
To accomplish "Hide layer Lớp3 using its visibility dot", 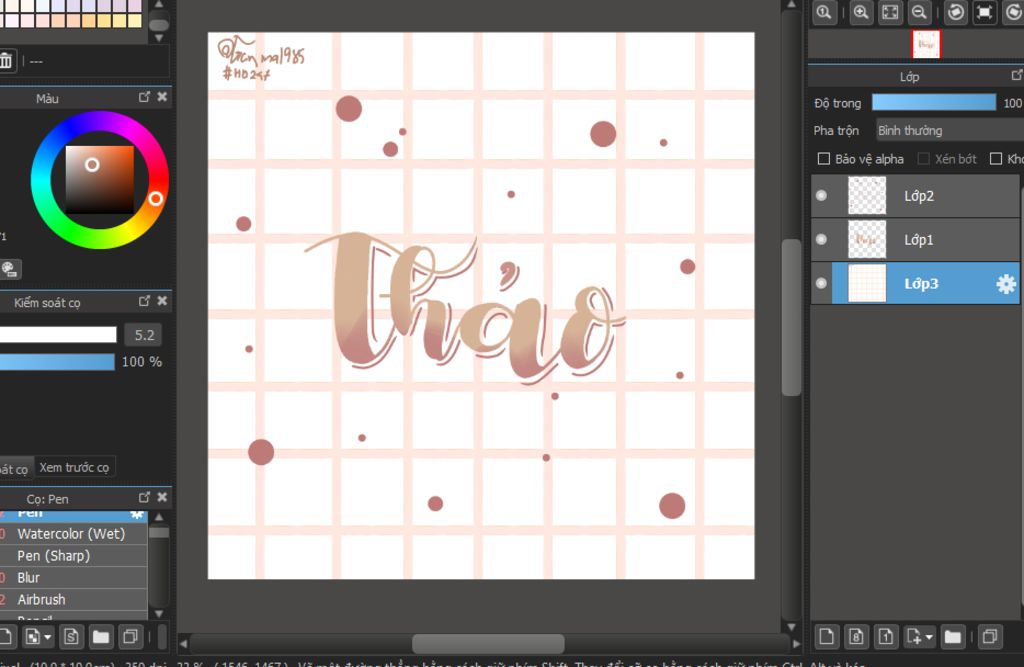I will click(822, 283).
